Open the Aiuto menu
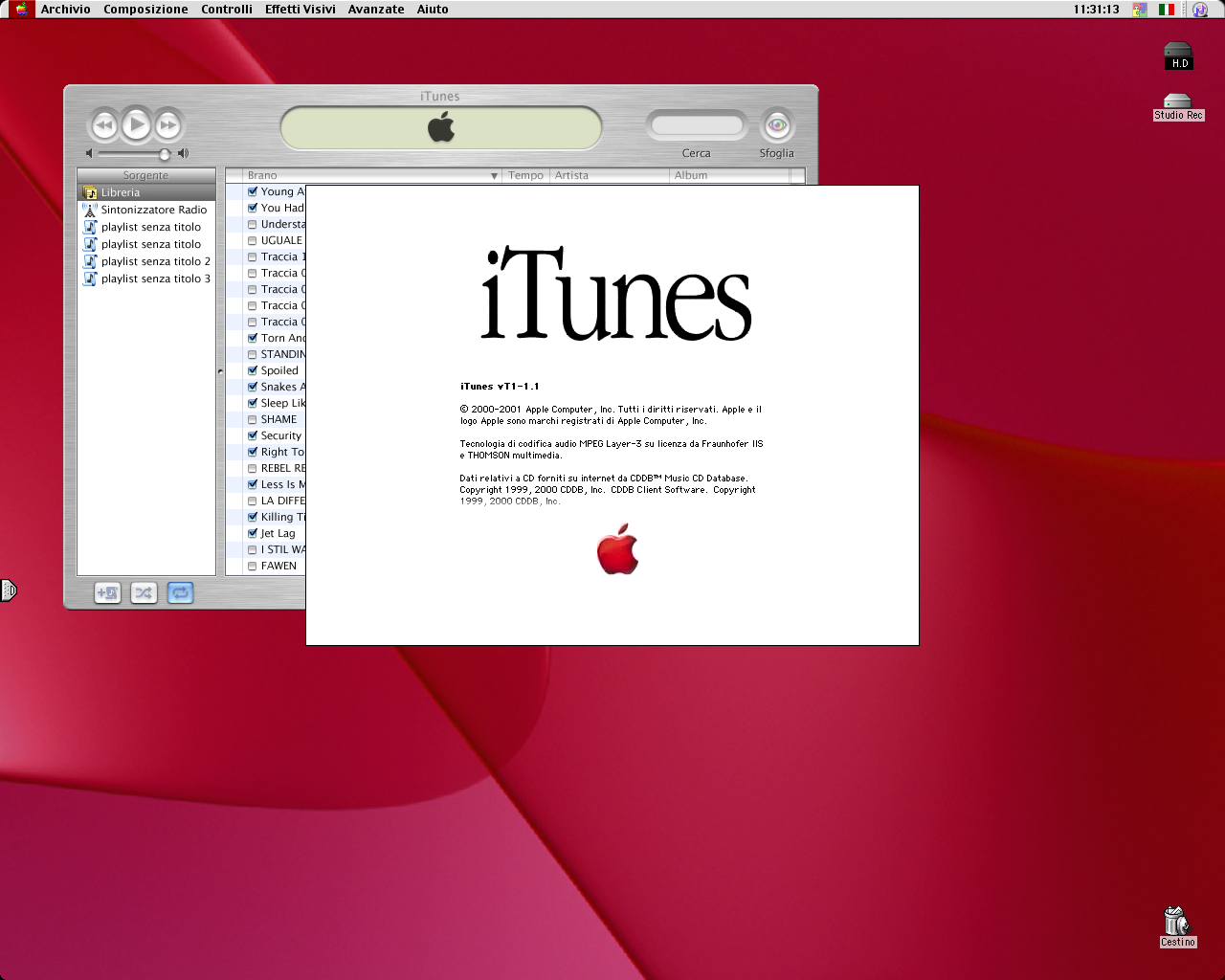This screenshot has width=1225, height=980. click(433, 9)
